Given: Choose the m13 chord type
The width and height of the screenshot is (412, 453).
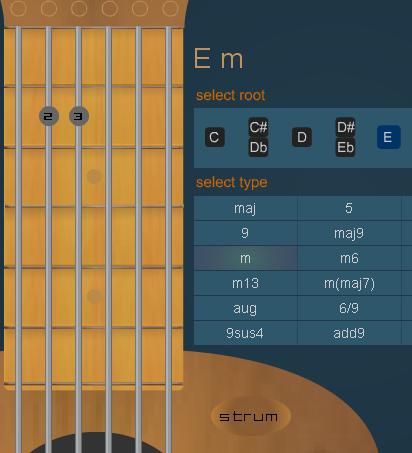Looking at the screenshot, I should [245, 283].
